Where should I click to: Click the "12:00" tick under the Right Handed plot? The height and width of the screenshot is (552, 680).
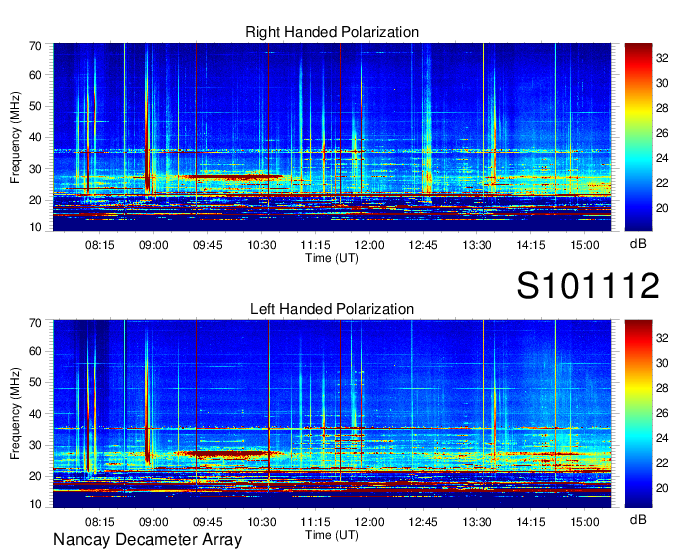pos(369,245)
